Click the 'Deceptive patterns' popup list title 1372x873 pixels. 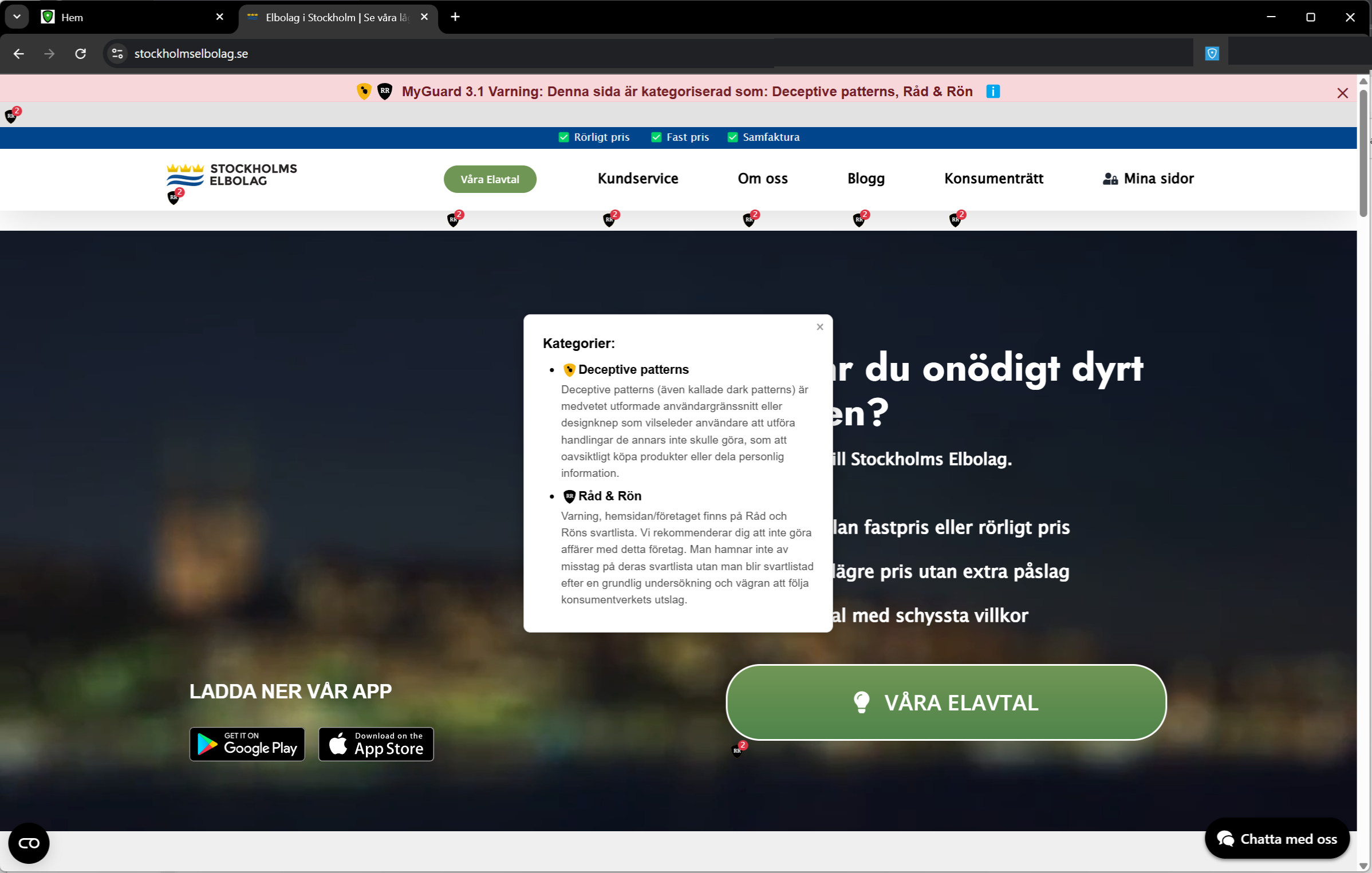(633, 370)
